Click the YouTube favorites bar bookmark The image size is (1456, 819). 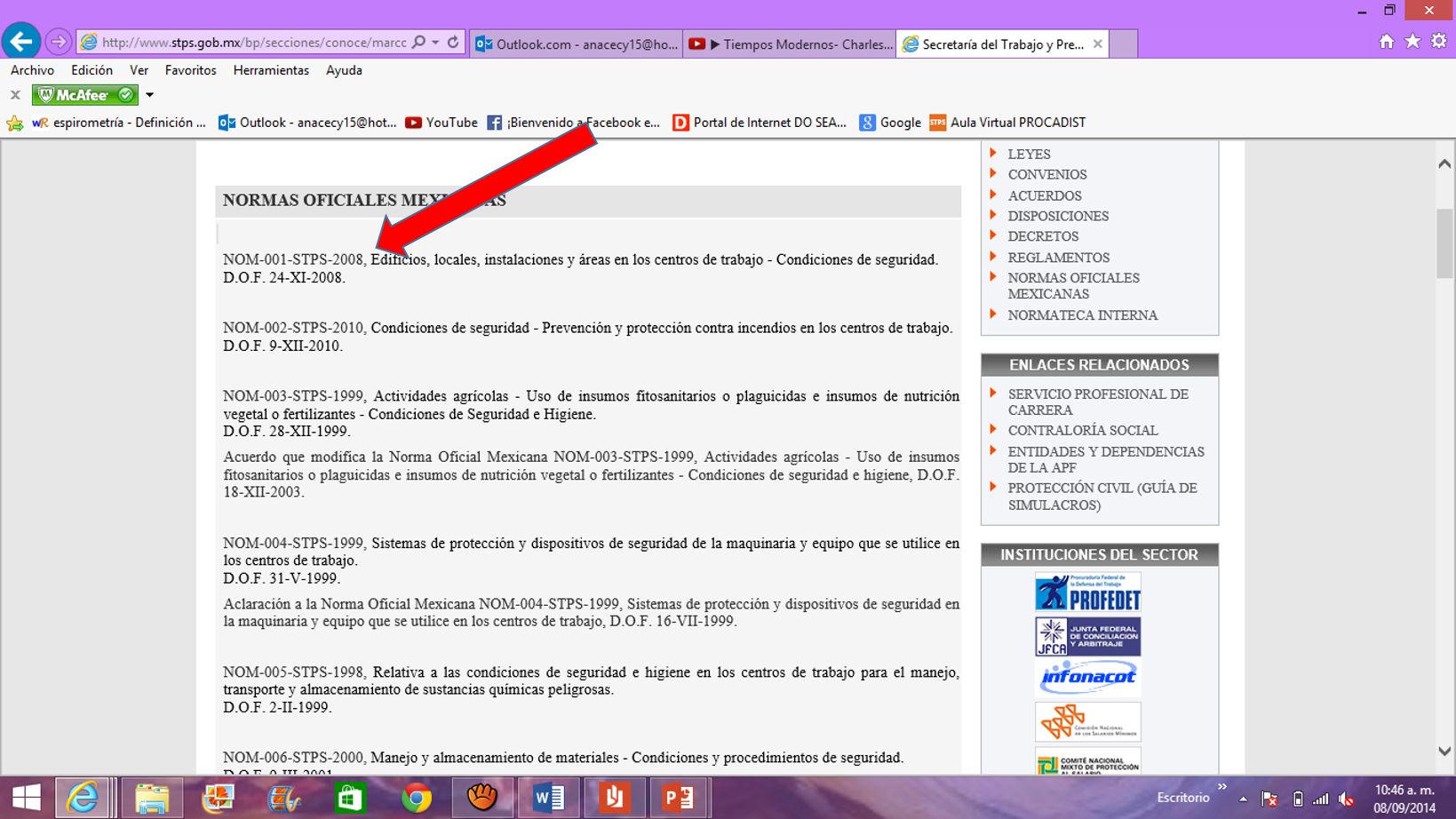coord(442,123)
